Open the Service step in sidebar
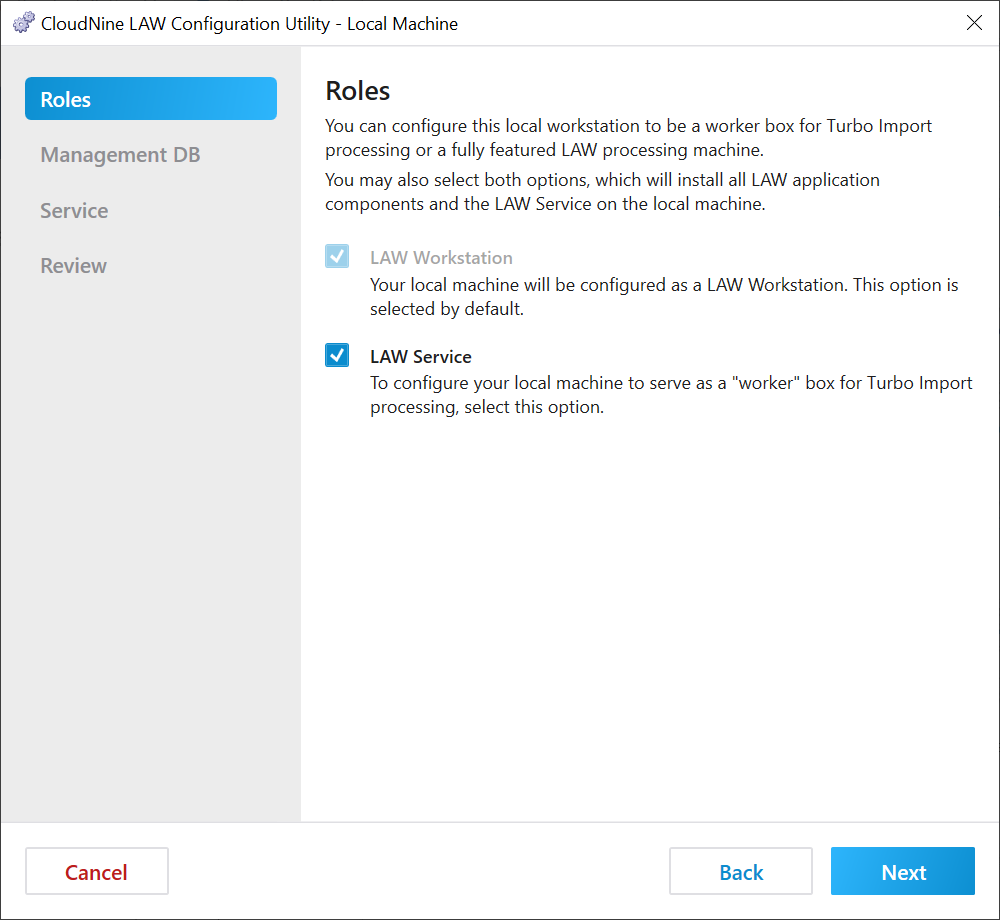Screen dimensions: 1000x920 [x=74, y=210]
